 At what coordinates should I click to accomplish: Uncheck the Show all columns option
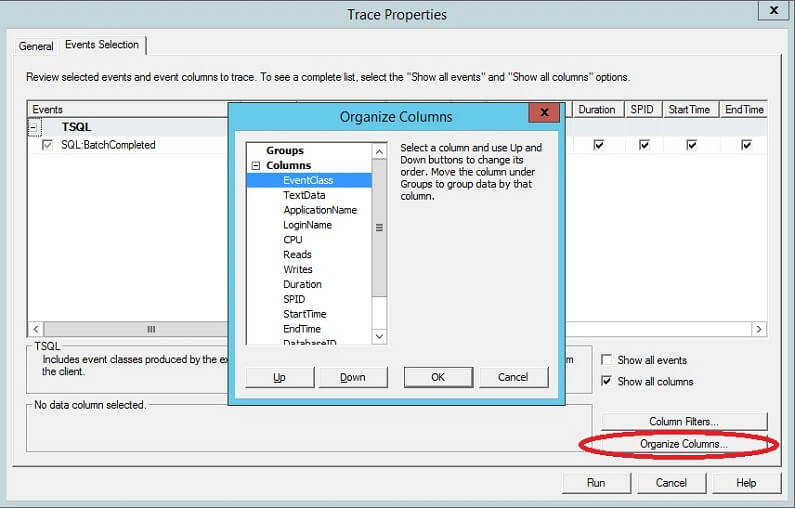coord(607,381)
